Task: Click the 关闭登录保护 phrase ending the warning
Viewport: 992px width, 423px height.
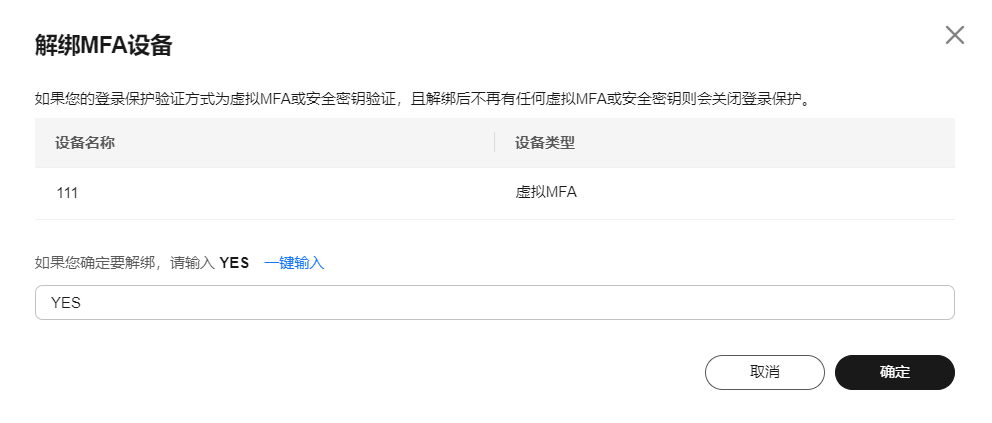Action: [x=772, y=99]
